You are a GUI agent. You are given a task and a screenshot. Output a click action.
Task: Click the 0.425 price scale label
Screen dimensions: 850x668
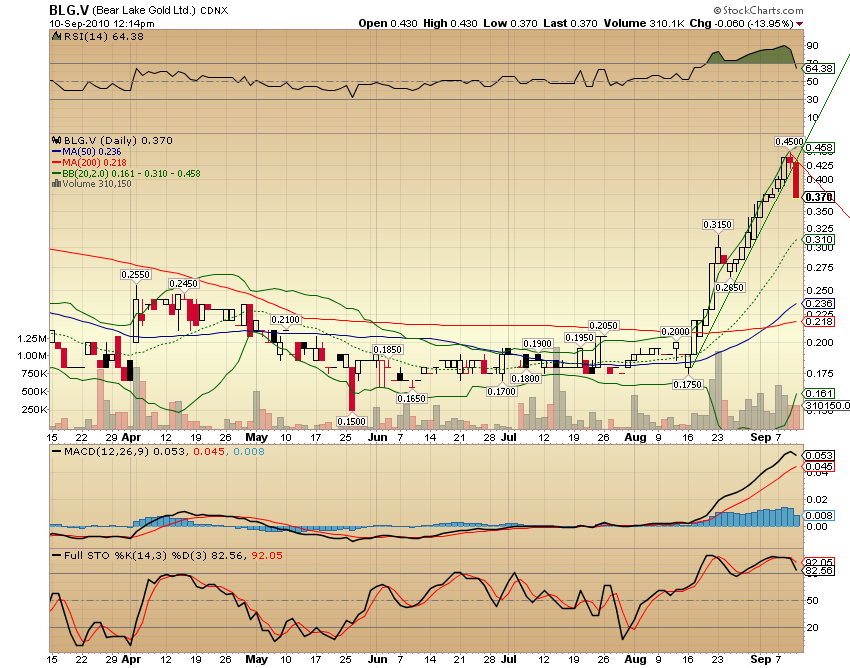[820, 165]
